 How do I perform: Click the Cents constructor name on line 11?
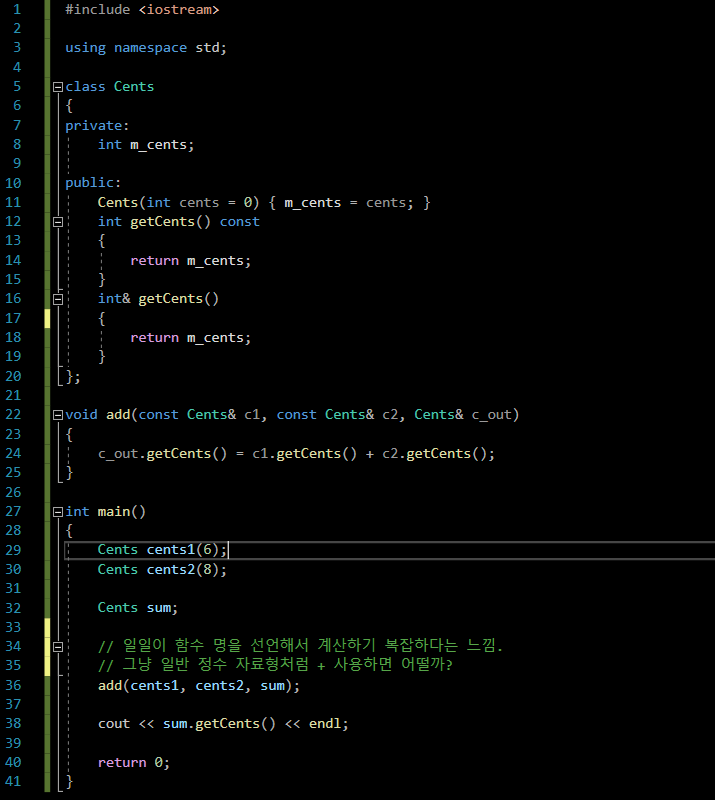118,203
